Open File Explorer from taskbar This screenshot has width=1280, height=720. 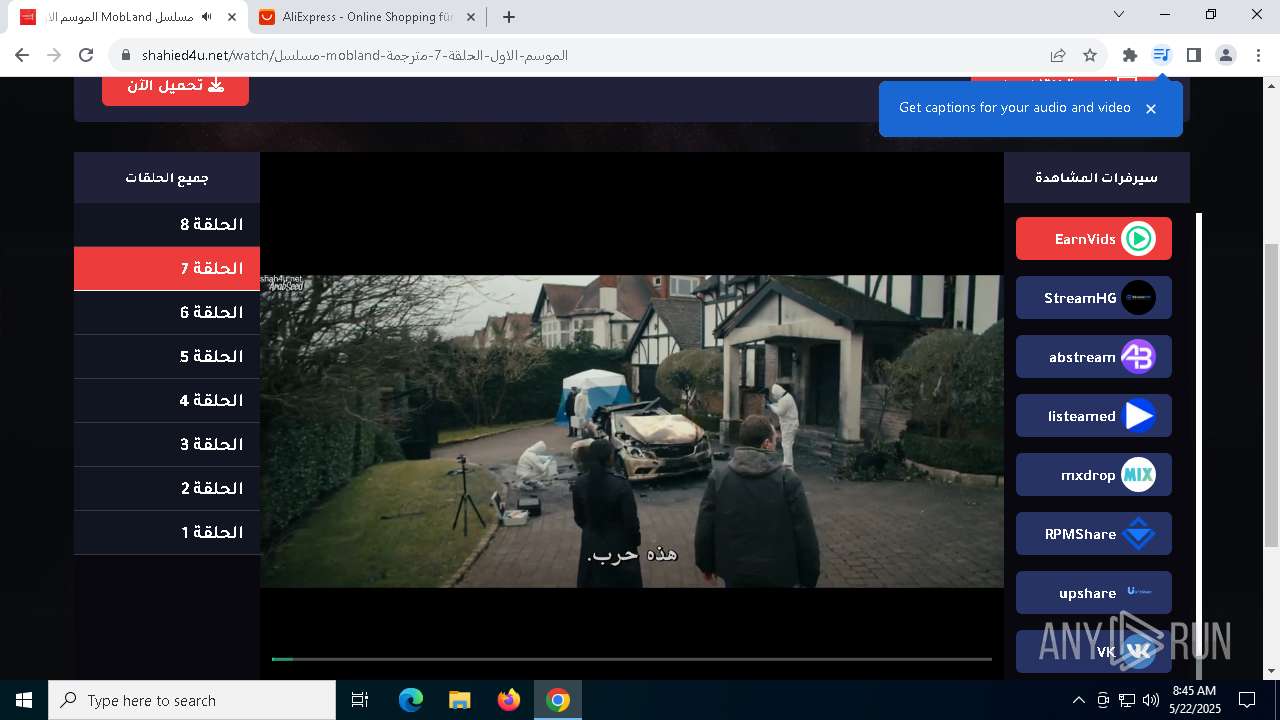tap(459, 700)
